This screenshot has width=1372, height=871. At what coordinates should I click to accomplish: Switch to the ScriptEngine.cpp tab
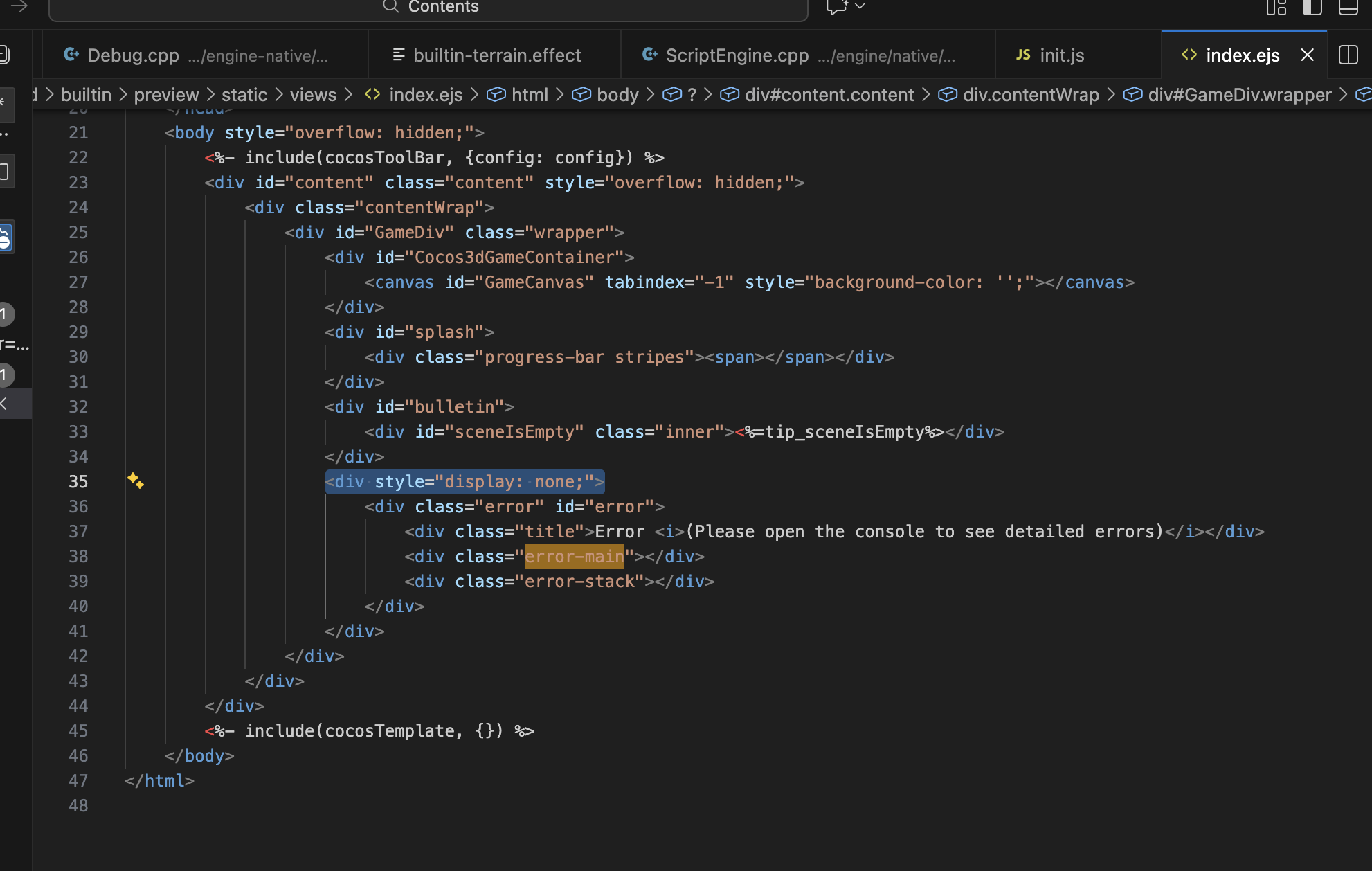pos(737,55)
